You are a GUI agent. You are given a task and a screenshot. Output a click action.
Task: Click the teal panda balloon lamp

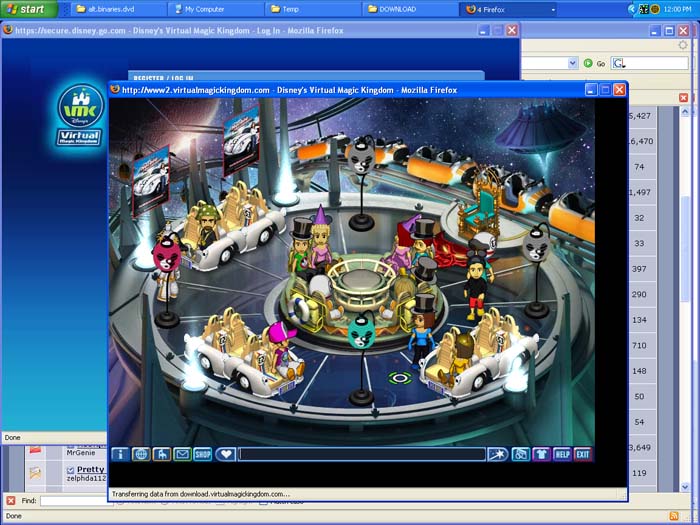click(x=362, y=333)
